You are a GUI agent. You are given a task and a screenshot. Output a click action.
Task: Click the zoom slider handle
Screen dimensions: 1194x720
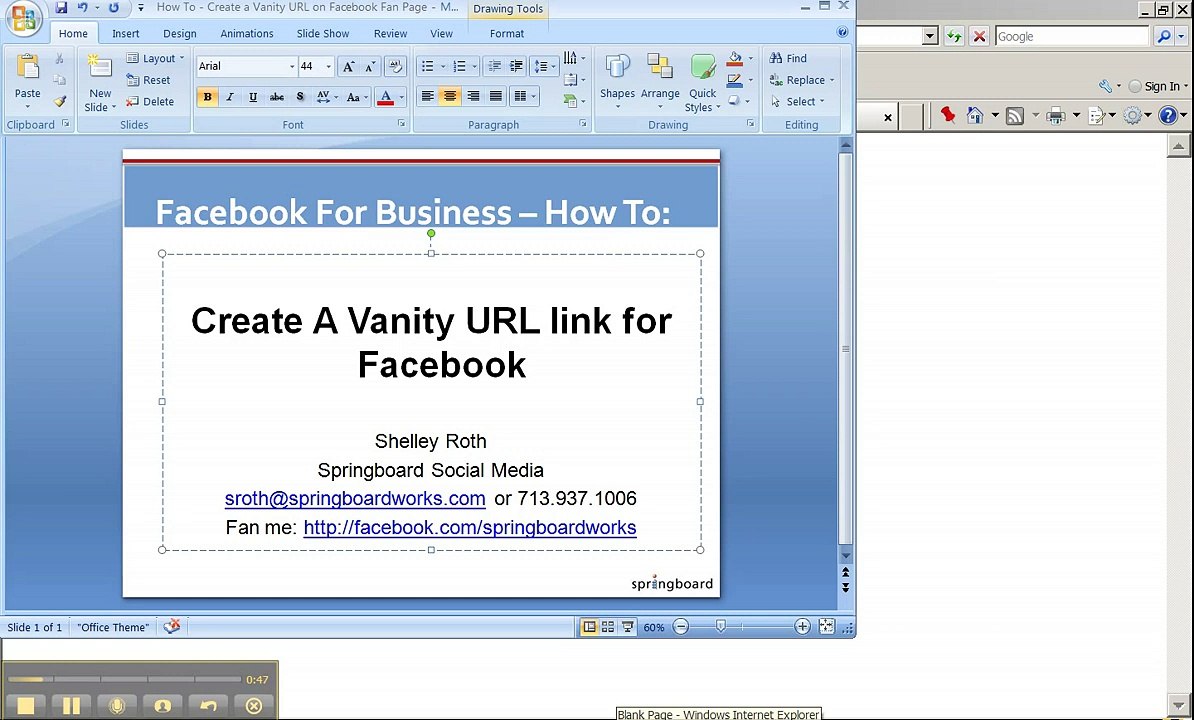[x=720, y=626]
